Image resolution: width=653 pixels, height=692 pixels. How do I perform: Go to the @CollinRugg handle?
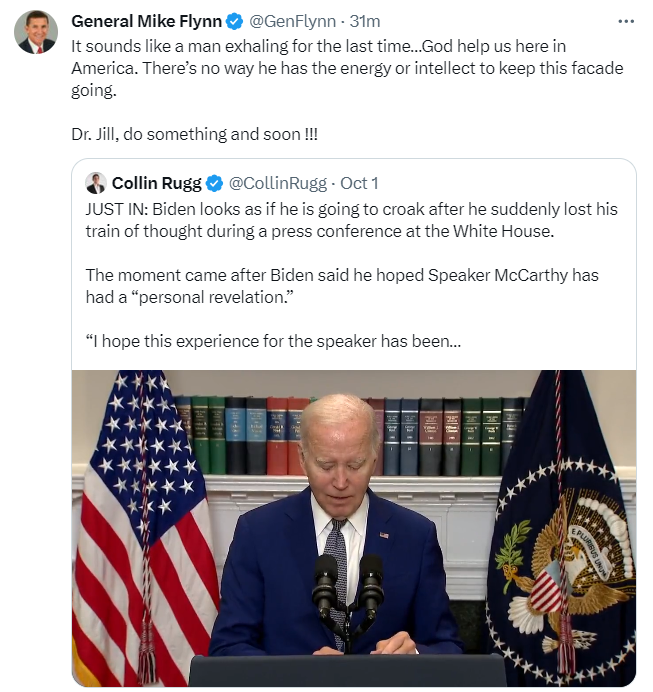click(275, 183)
